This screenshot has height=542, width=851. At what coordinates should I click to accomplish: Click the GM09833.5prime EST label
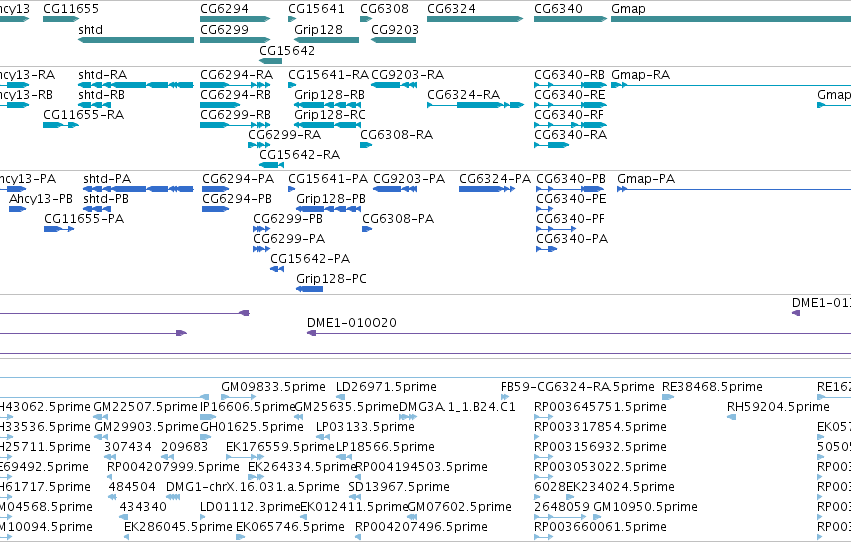[x=273, y=386]
